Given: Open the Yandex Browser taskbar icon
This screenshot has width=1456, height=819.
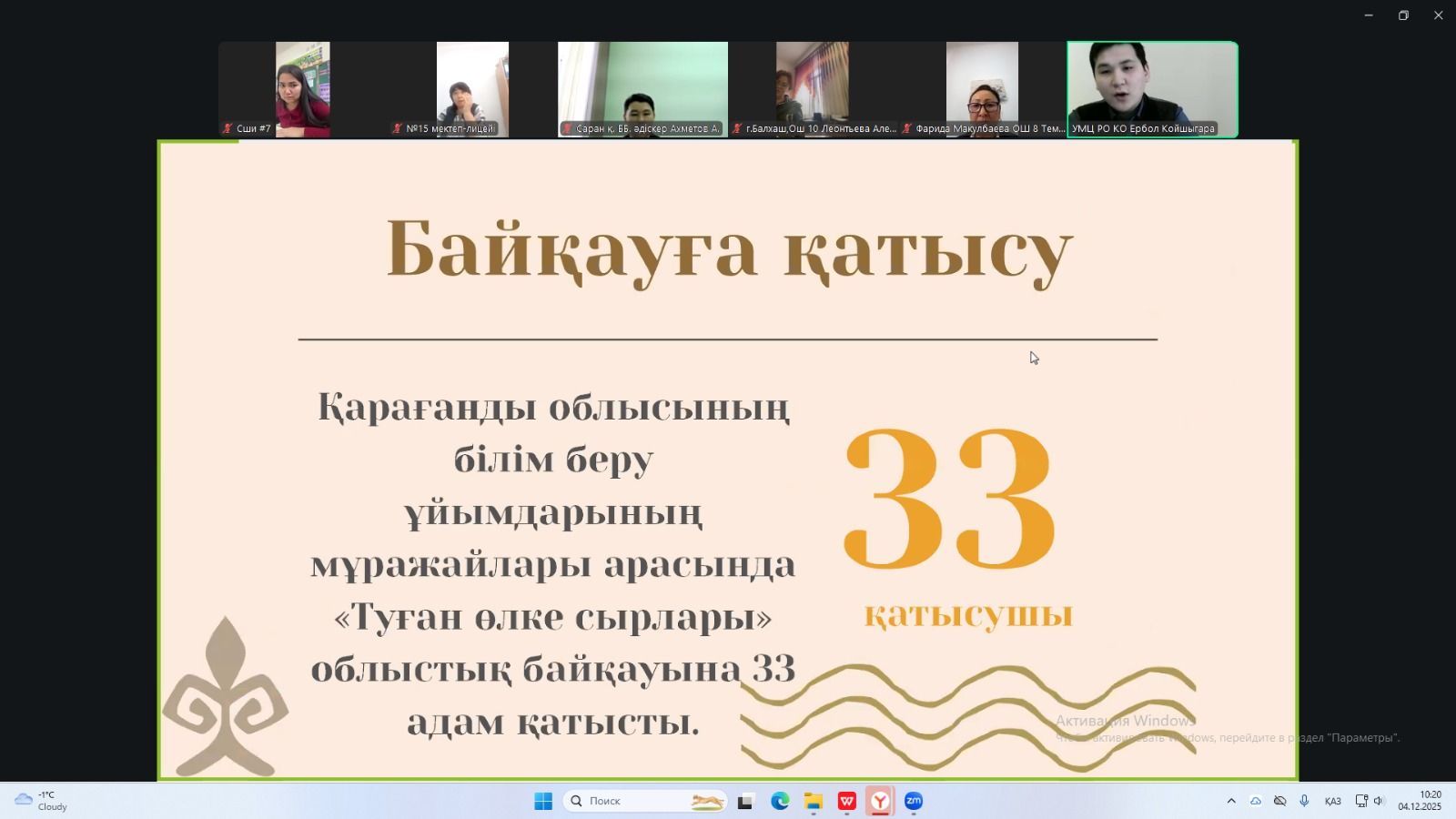Looking at the screenshot, I should 880,801.
